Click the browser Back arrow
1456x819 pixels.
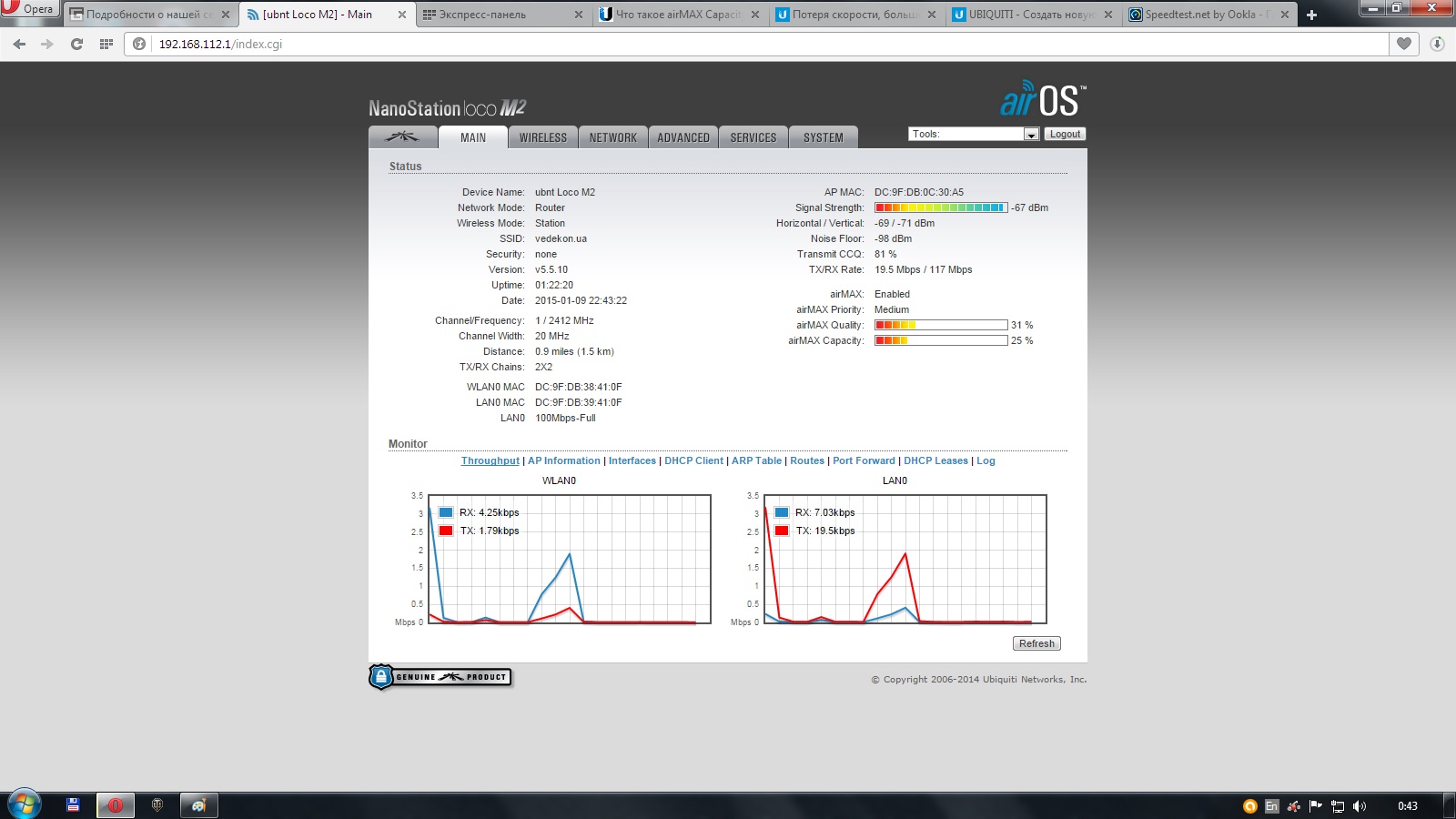click(19, 44)
